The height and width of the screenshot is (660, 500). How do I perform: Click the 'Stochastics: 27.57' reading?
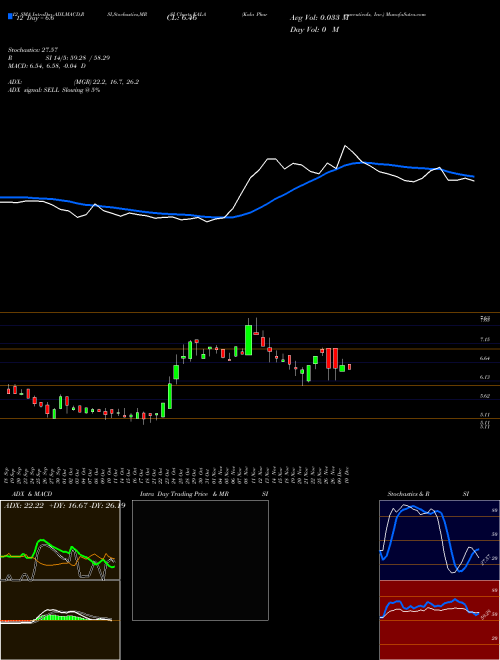point(32,50)
